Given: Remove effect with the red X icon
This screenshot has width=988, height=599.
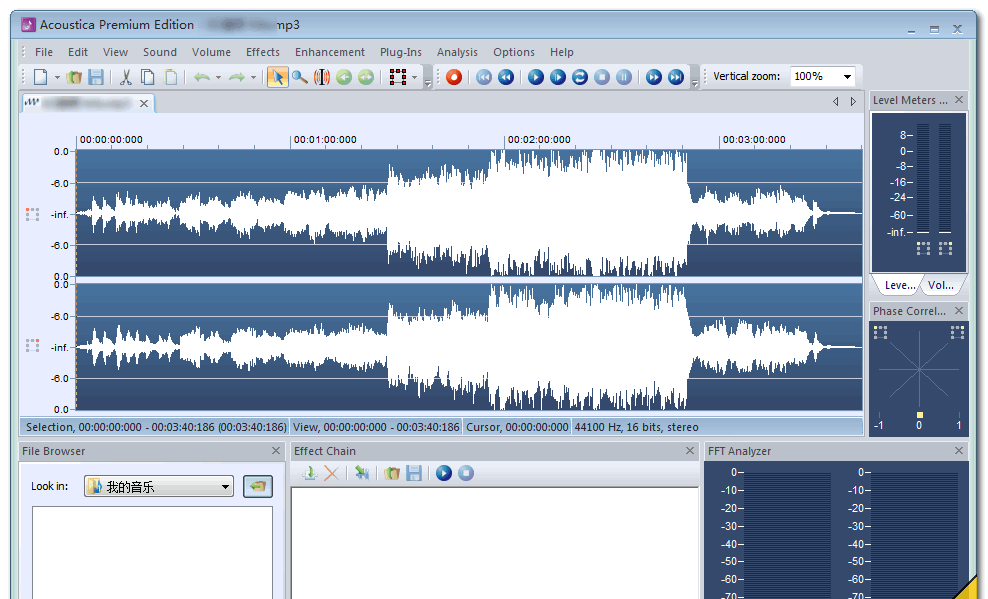Looking at the screenshot, I should [331, 473].
